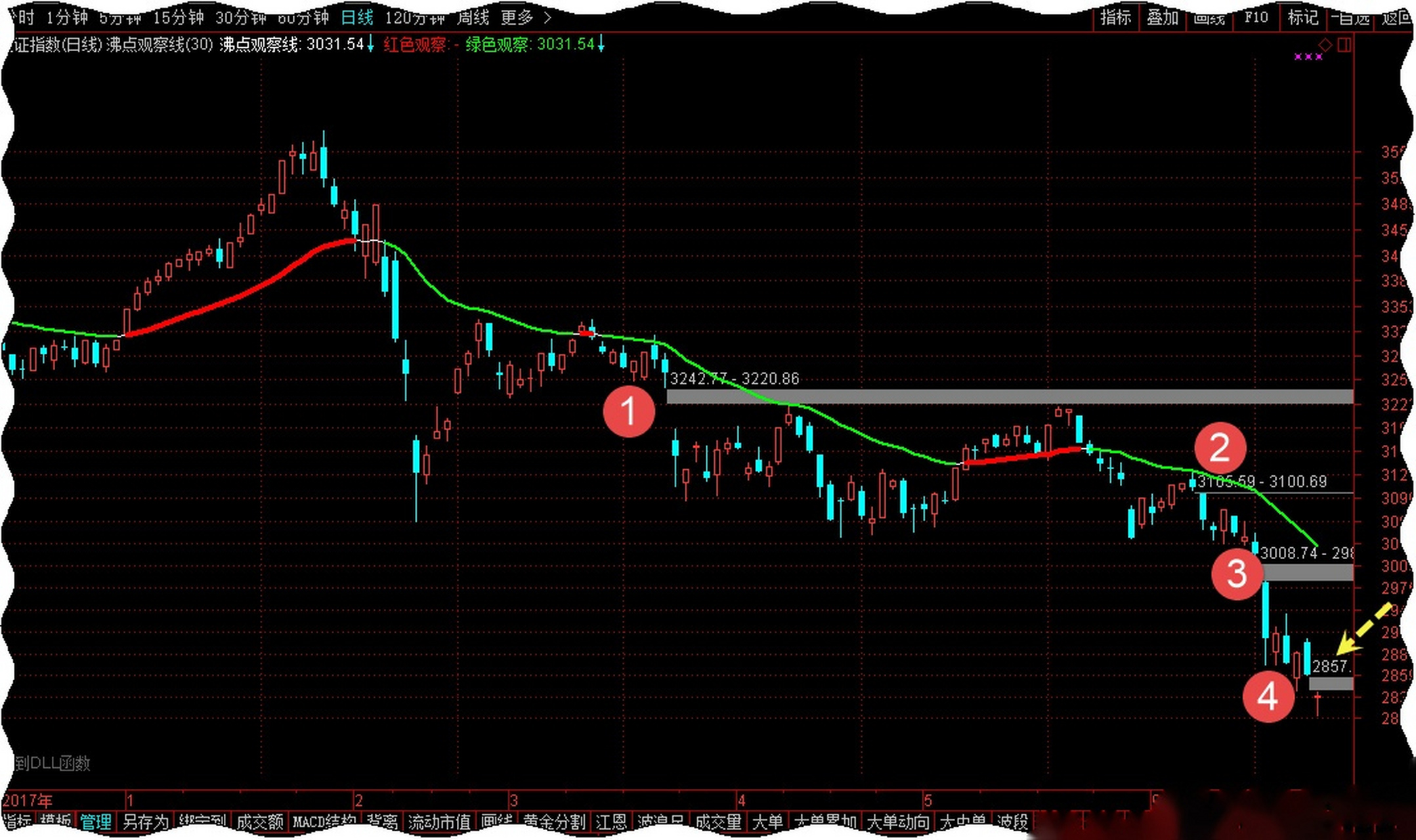Switch to the 周线 weekly period
This screenshot has width=1416, height=840.
(472, 18)
